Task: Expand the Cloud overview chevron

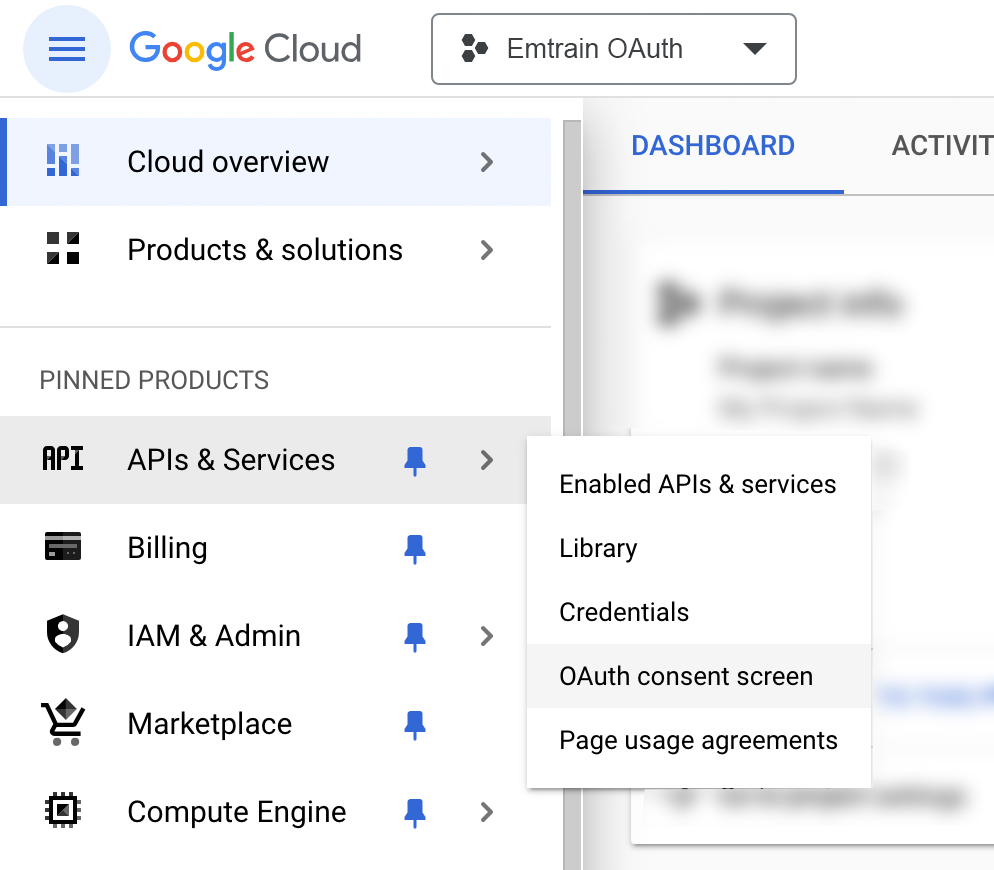Action: (487, 162)
